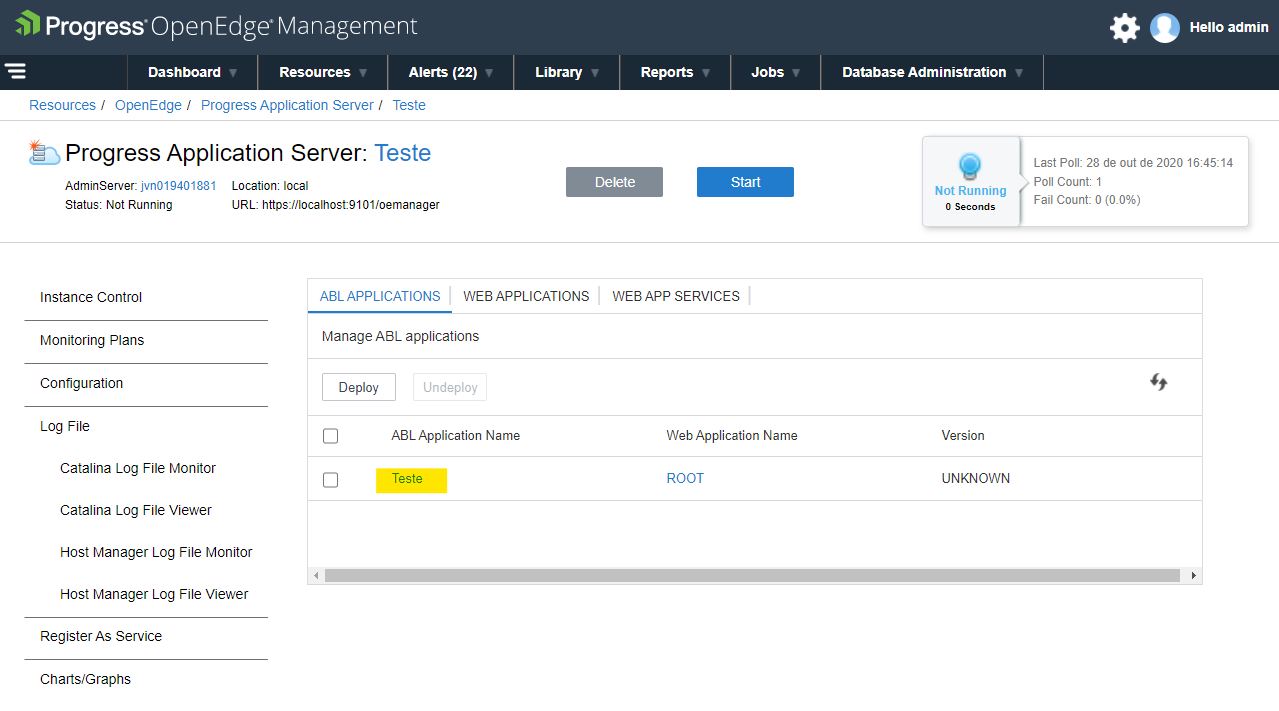Click the Teste link in the page title
Screen dimensions: 1279x711
tap(403, 153)
